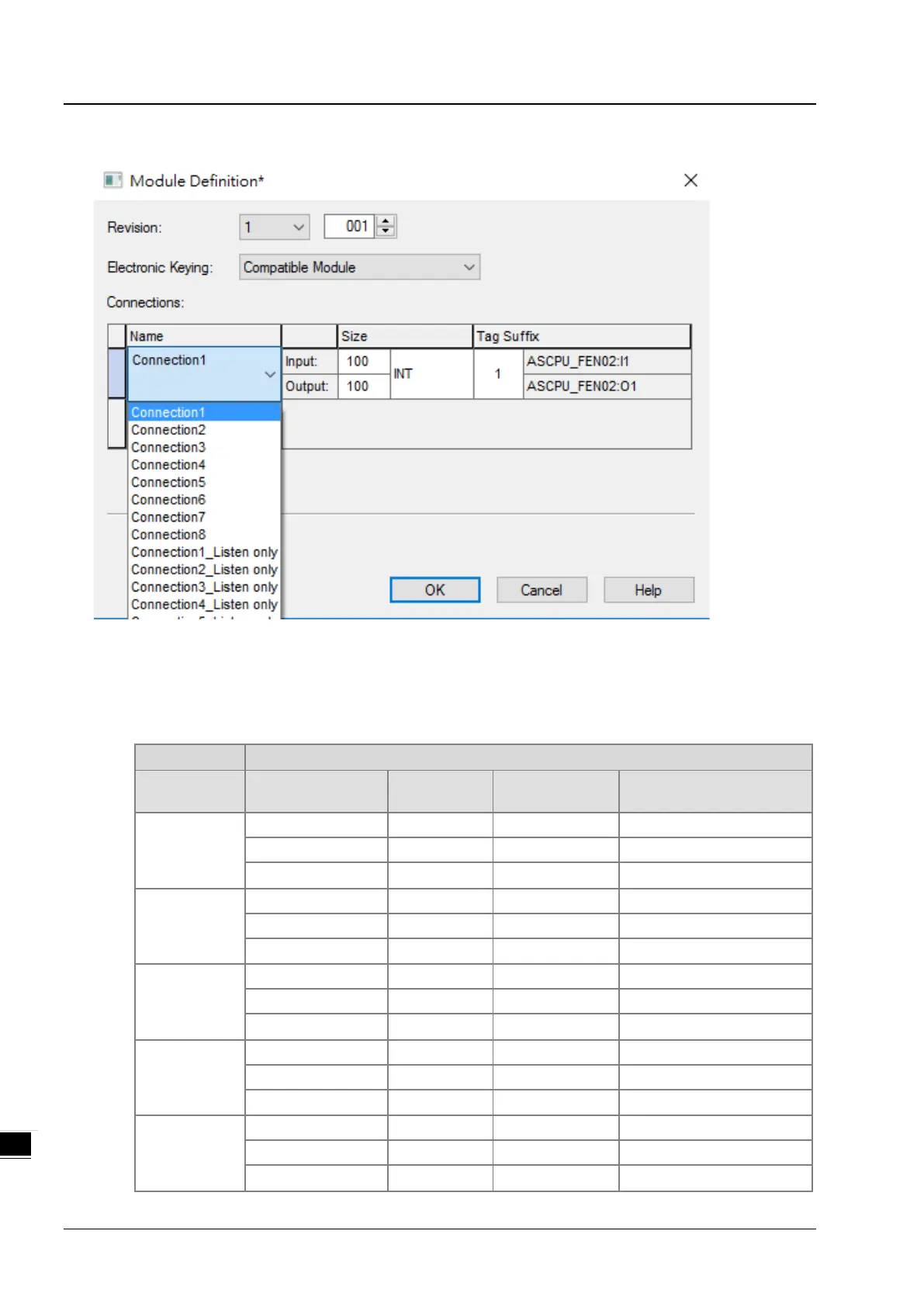Click the minor revision 001 field
This screenshot has width=924, height=1307.
[x=350, y=227]
